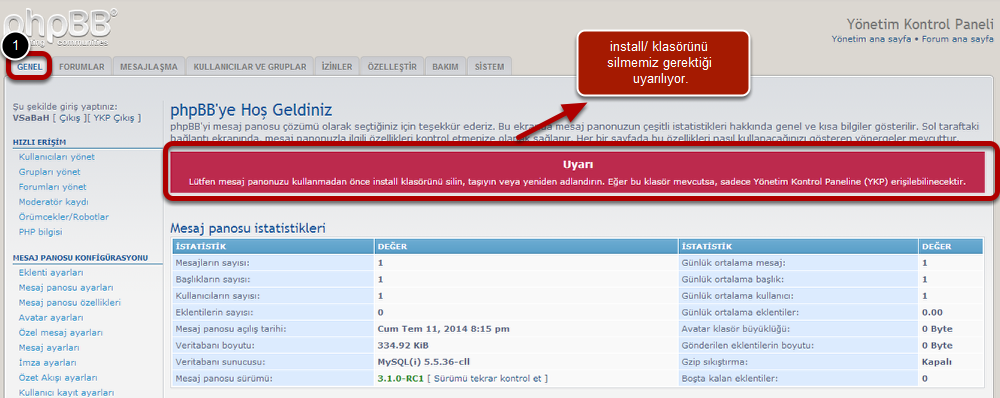
Task: Open the phpBB logo home link
Action: (61, 27)
